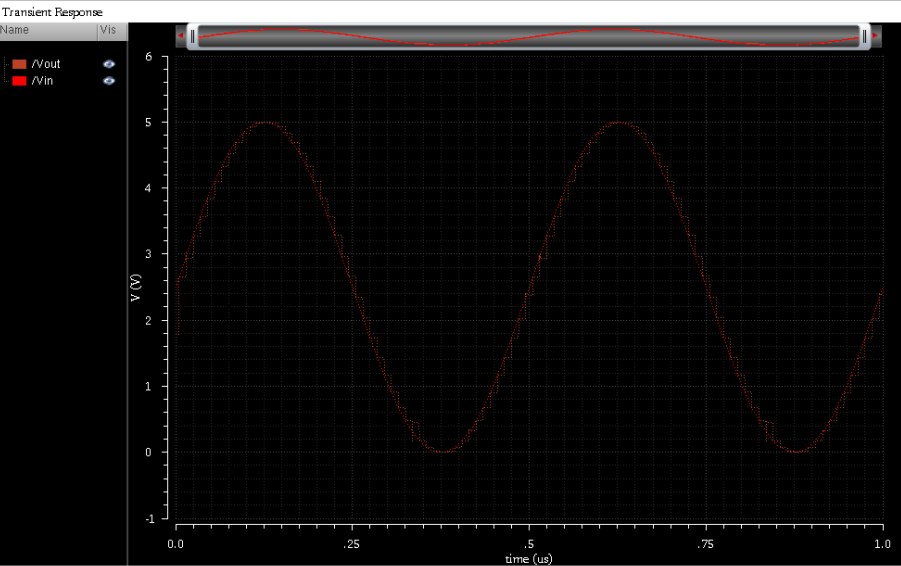This screenshot has height=566, width=901.
Task: Click the Vis column header
Action: click(x=108, y=31)
